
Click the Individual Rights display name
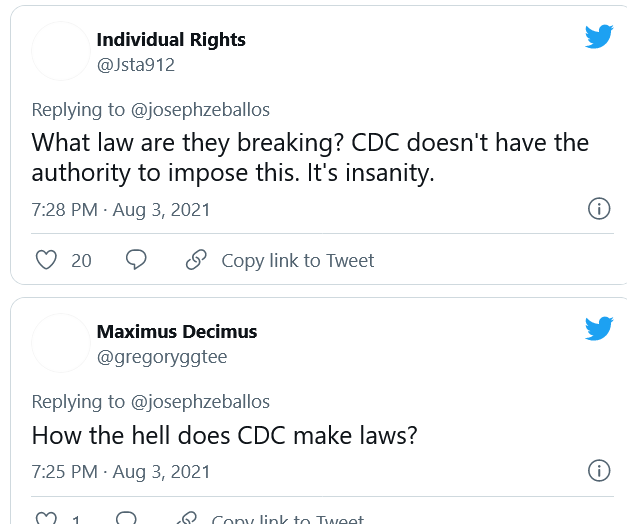point(171,40)
